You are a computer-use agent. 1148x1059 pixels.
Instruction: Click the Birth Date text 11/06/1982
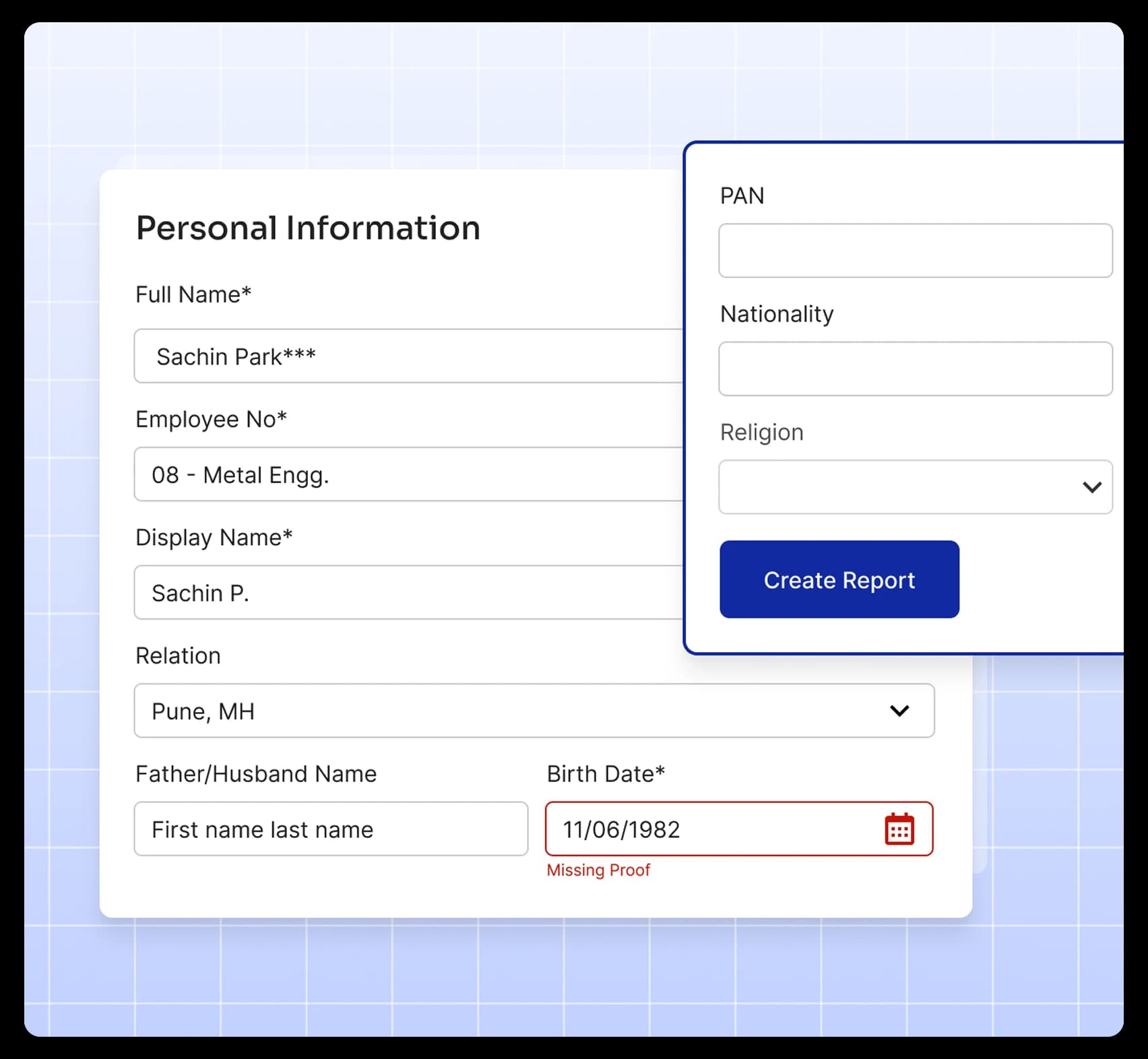click(621, 829)
